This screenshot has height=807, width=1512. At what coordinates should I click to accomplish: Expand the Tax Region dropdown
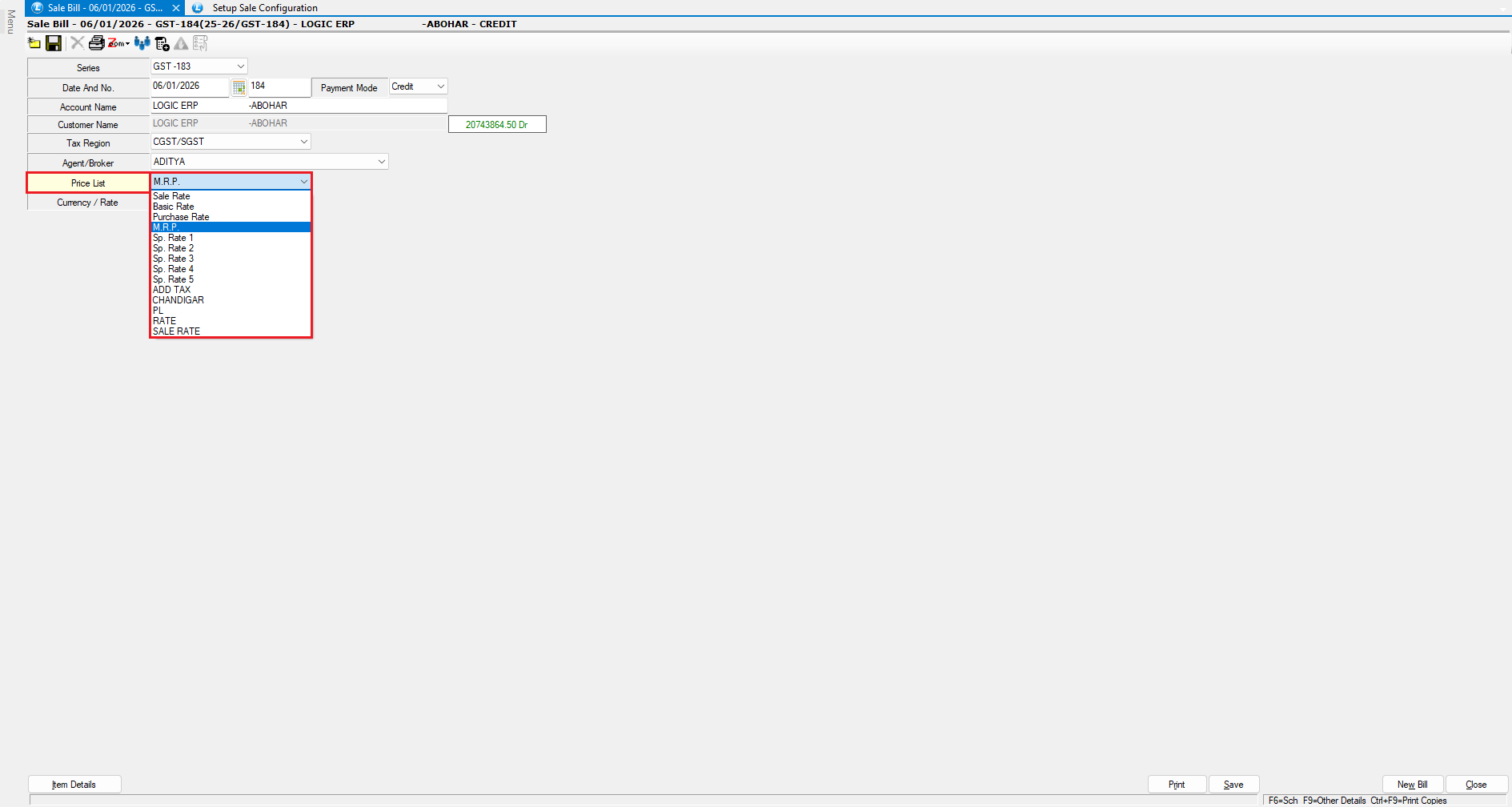(x=303, y=142)
